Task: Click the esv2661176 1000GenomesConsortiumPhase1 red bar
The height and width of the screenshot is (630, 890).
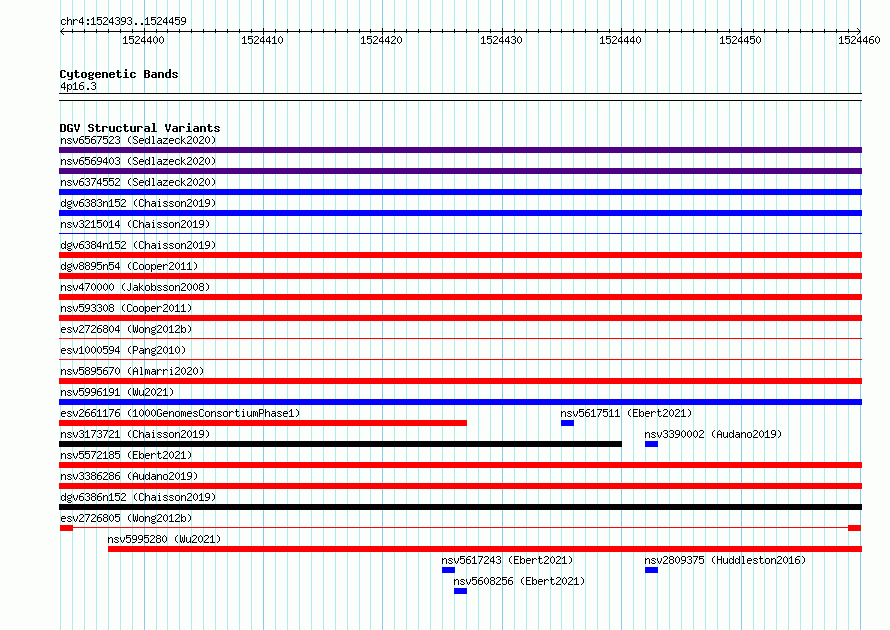Action: coord(263,423)
